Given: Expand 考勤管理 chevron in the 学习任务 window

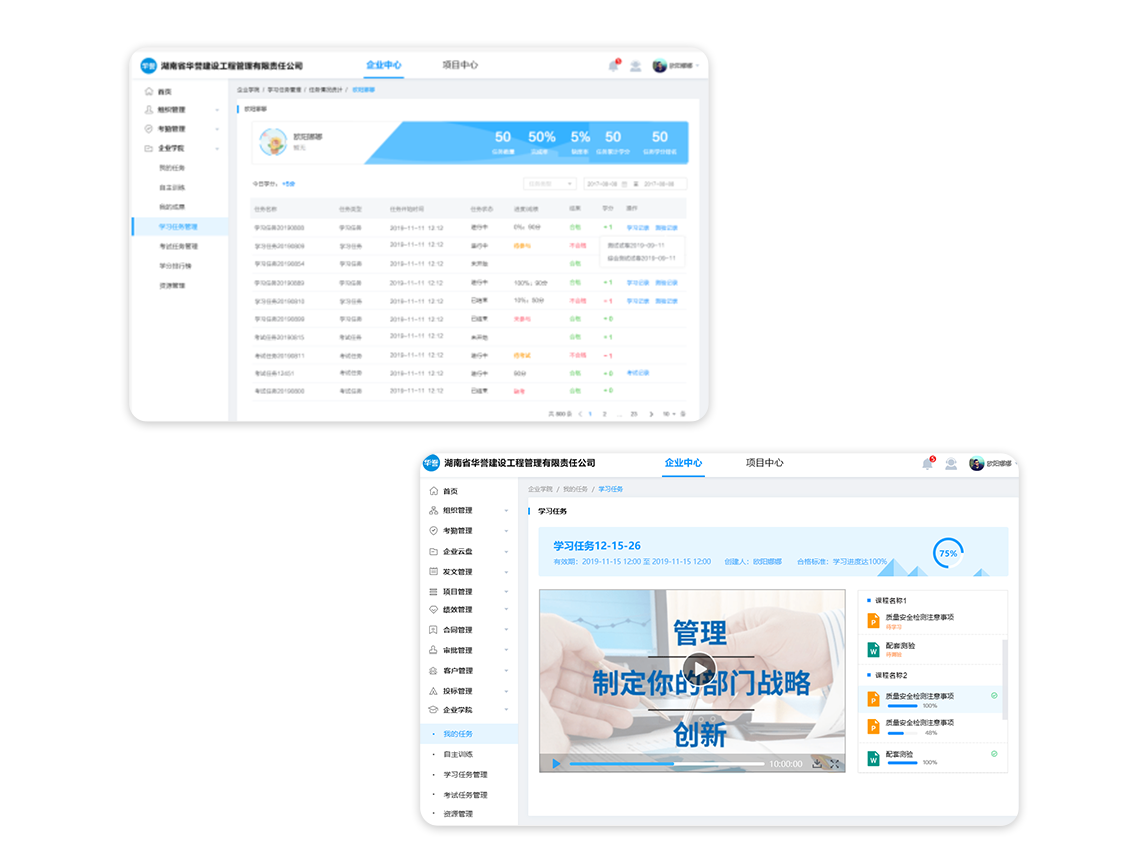Looking at the screenshot, I should tap(506, 531).
